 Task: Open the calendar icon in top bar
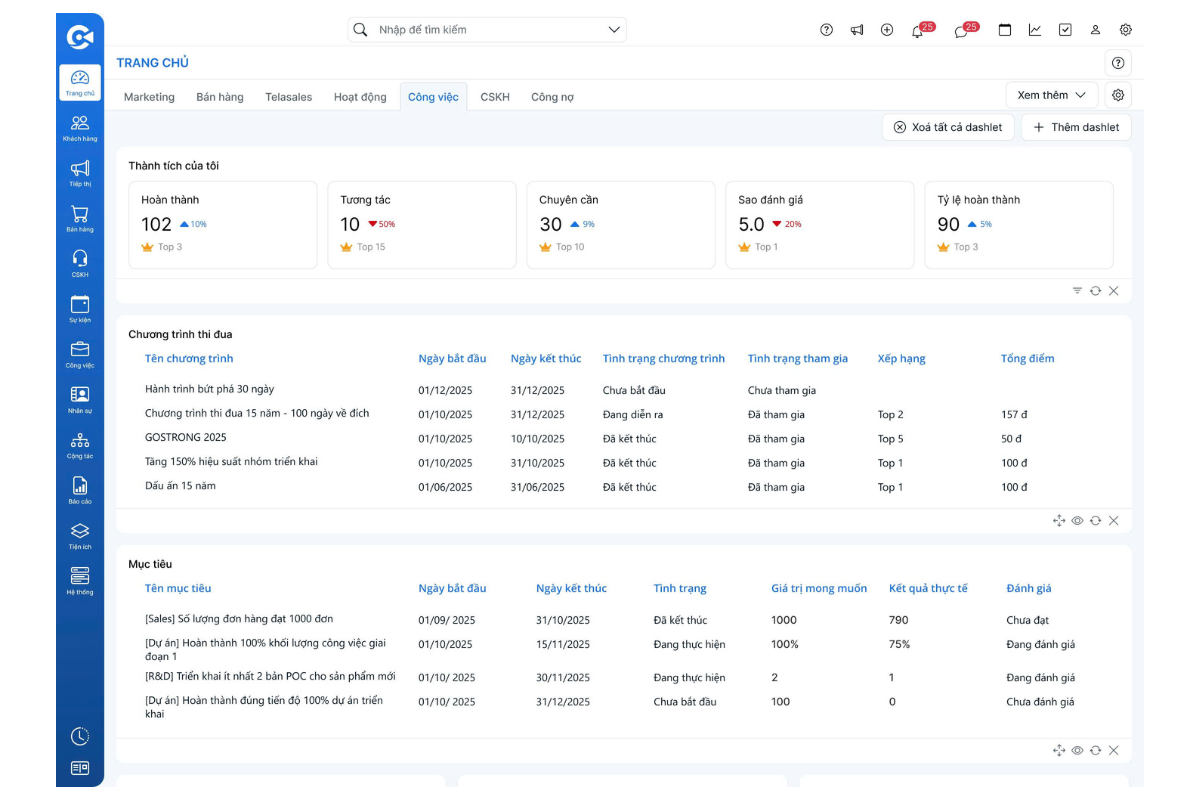pyautogui.click(x=1005, y=30)
